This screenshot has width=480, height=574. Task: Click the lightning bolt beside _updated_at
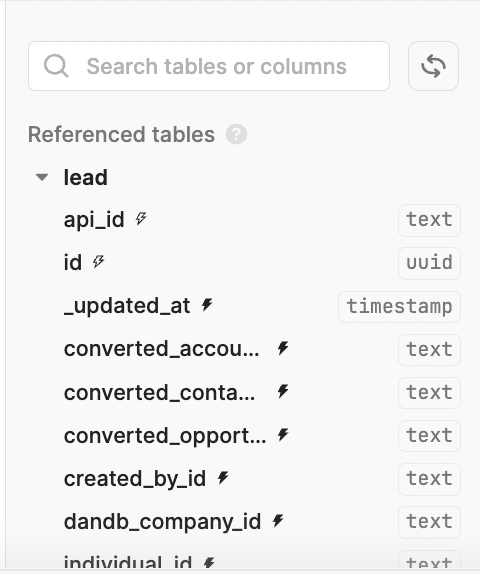pyautogui.click(x=207, y=305)
